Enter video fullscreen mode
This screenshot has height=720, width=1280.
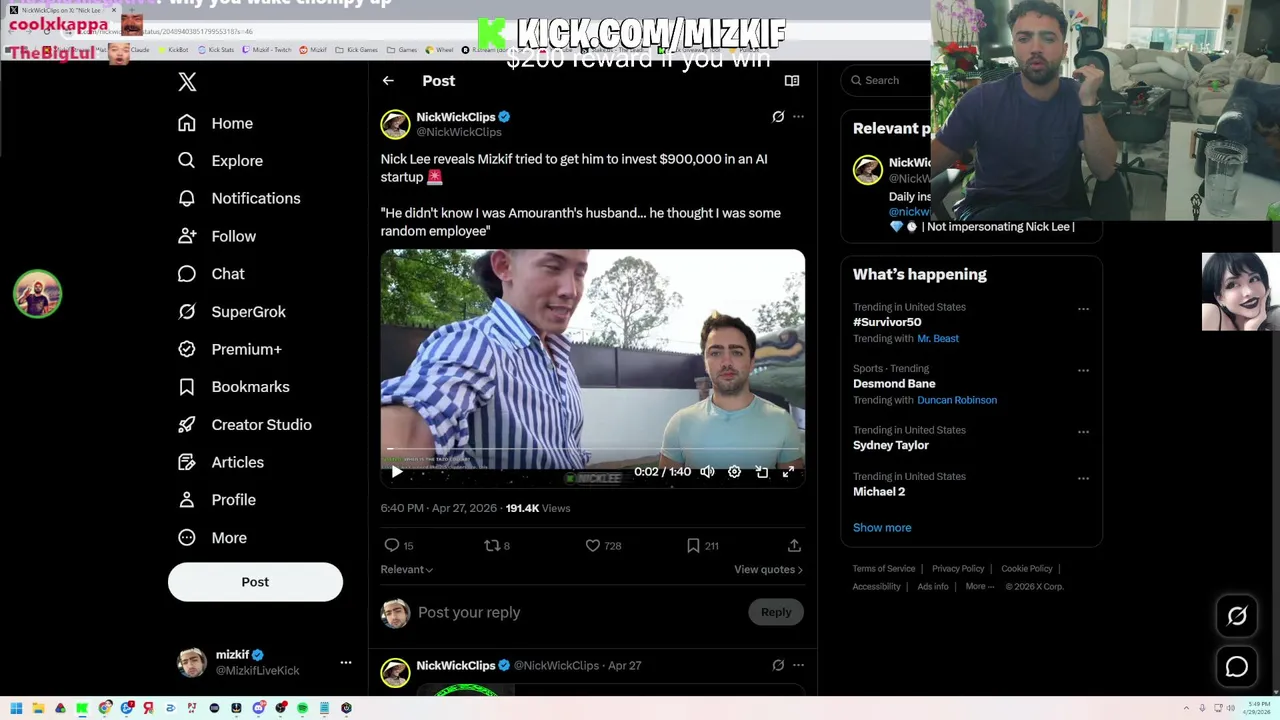tap(788, 472)
